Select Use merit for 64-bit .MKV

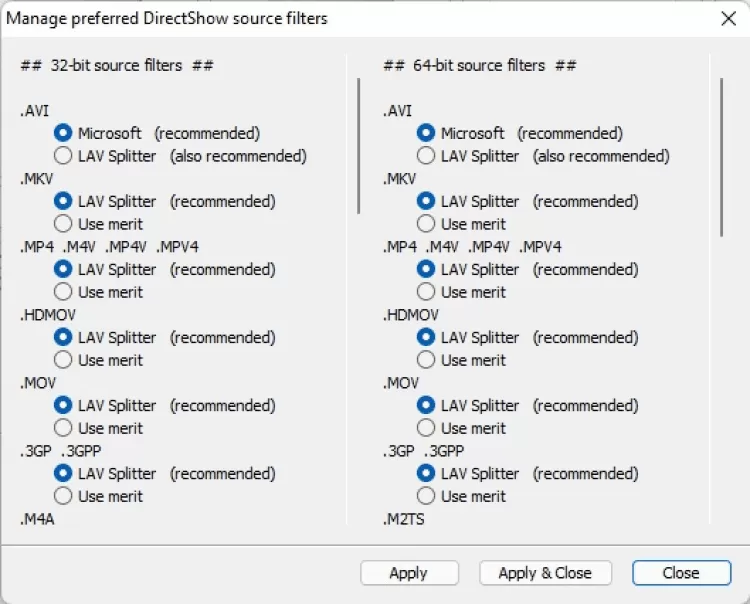click(x=426, y=224)
